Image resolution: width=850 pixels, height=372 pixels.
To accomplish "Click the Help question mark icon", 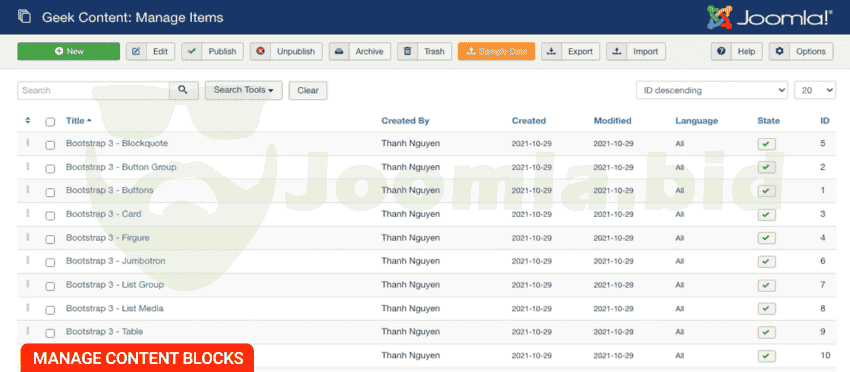I will tap(721, 52).
